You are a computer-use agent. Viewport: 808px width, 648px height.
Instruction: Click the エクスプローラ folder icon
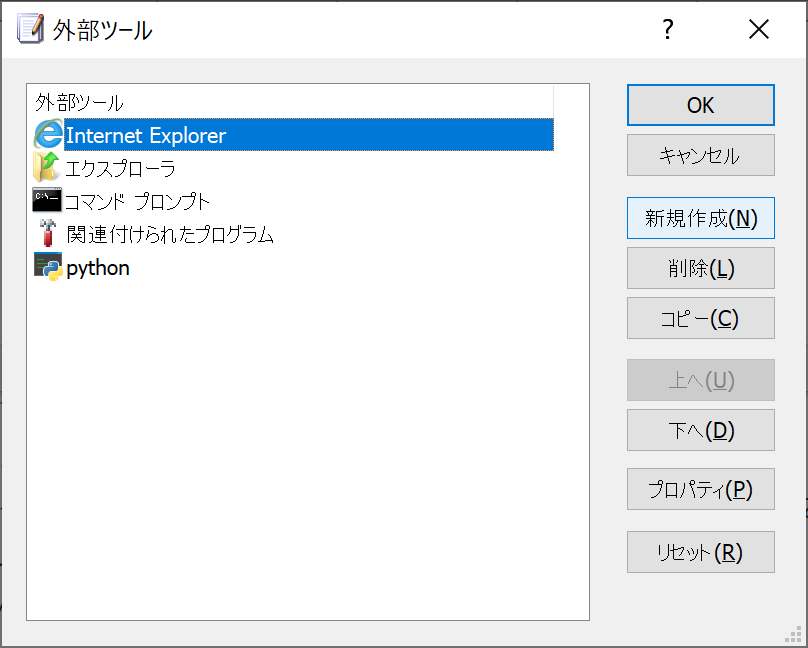coord(47,167)
